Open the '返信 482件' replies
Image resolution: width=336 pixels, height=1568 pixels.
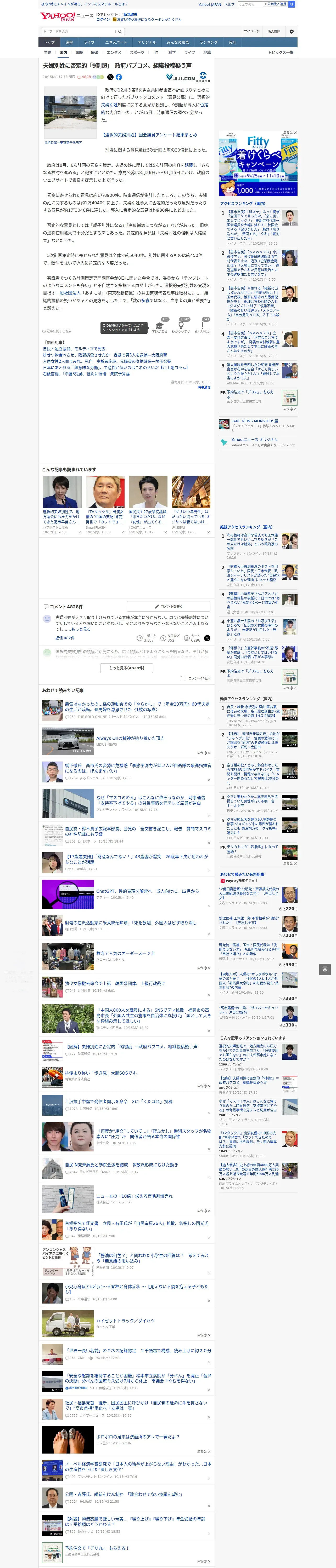[x=65, y=638]
